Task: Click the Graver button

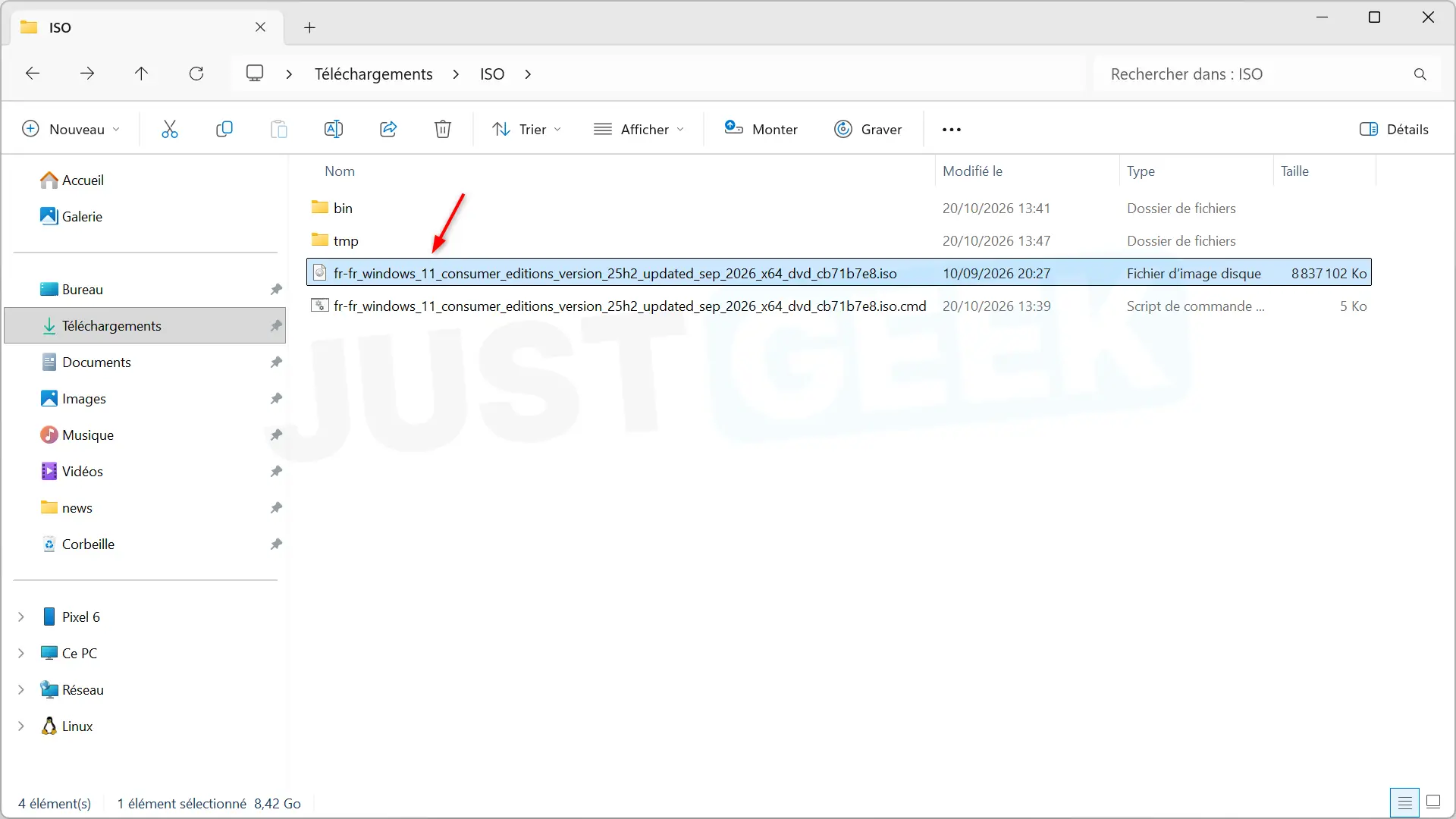Action: [x=868, y=130]
